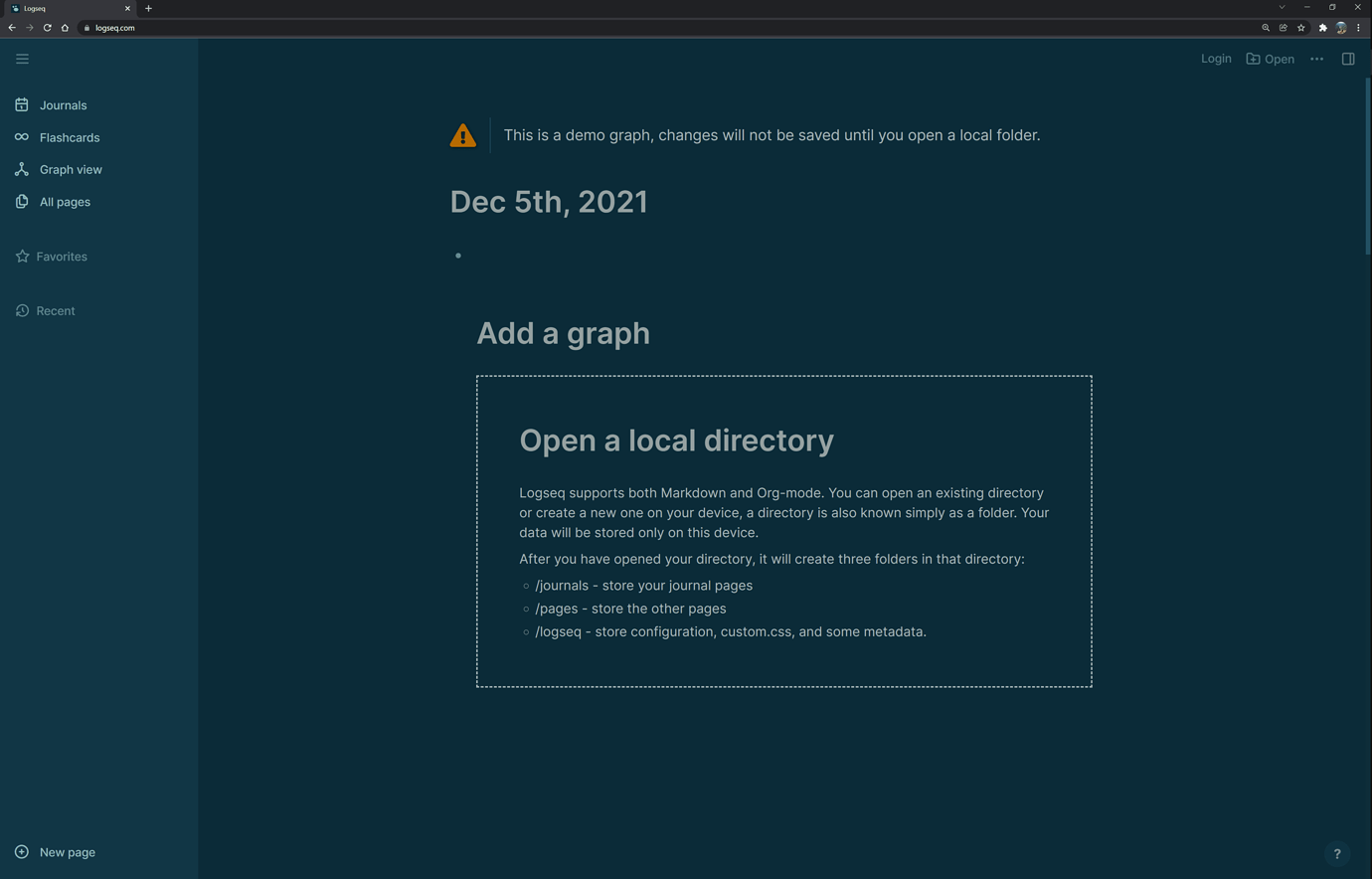Open the three-dots more options menu
The image size is (1372, 879).
1316,59
